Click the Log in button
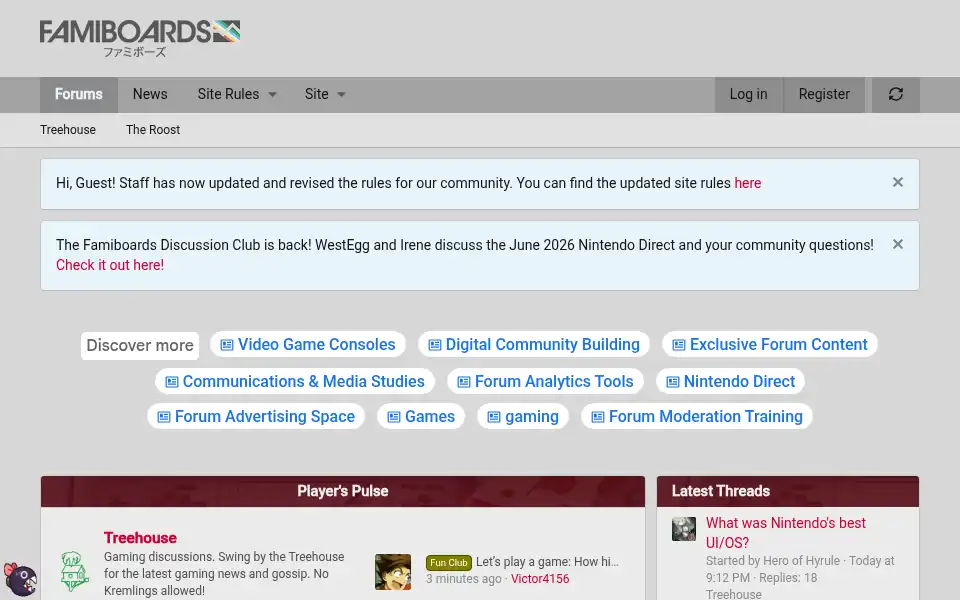 [x=748, y=94]
